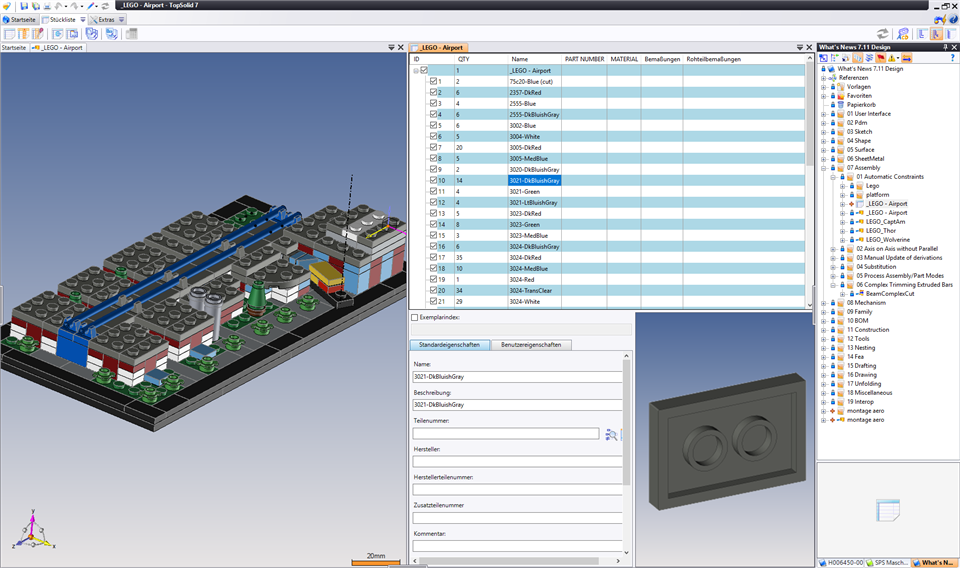Click the Redo arrow icon
Screen dimensions: 960x568
(x=74, y=6)
